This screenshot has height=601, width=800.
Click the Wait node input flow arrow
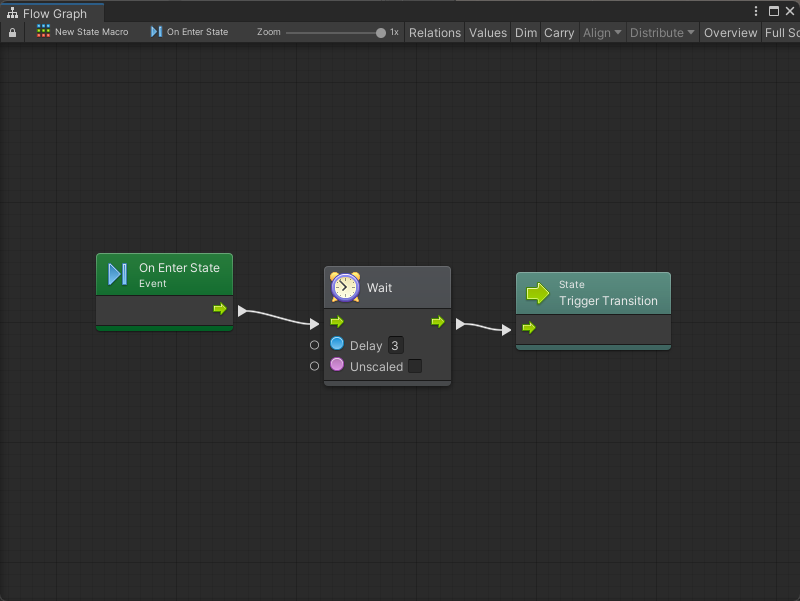pyautogui.click(x=337, y=322)
